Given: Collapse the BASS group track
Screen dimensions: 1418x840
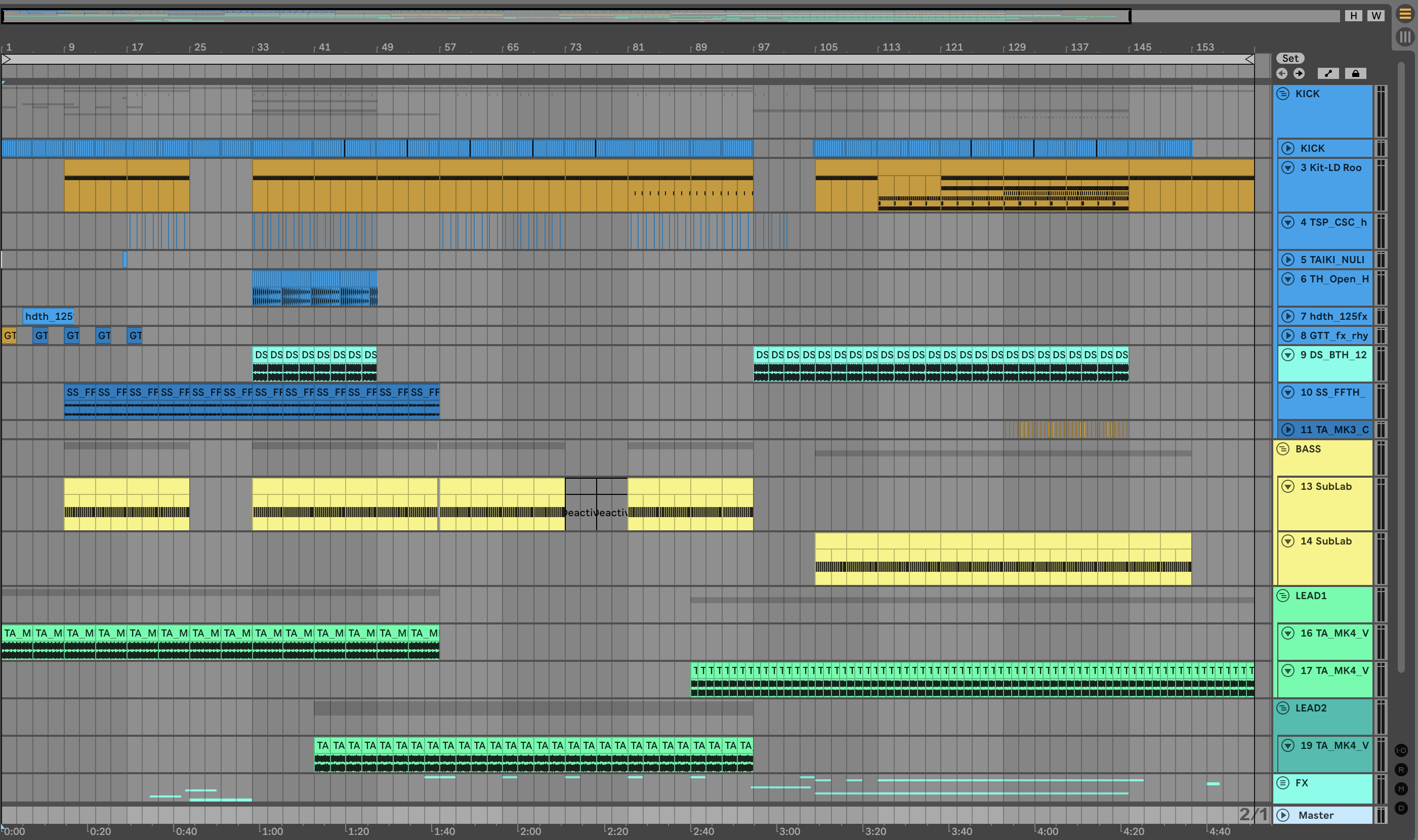Looking at the screenshot, I should click(x=1283, y=449).
